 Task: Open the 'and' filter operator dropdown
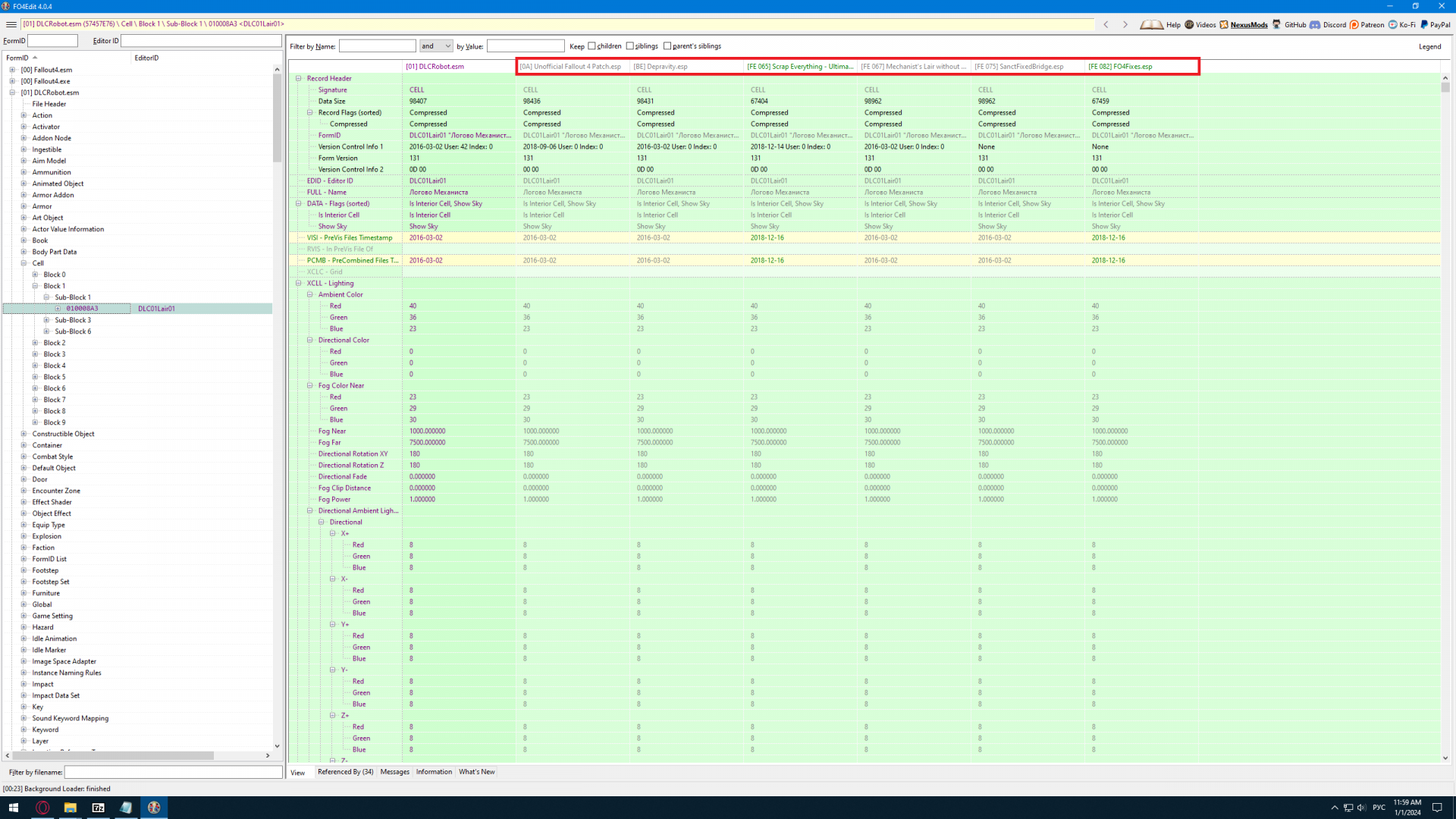coord(436,46)
